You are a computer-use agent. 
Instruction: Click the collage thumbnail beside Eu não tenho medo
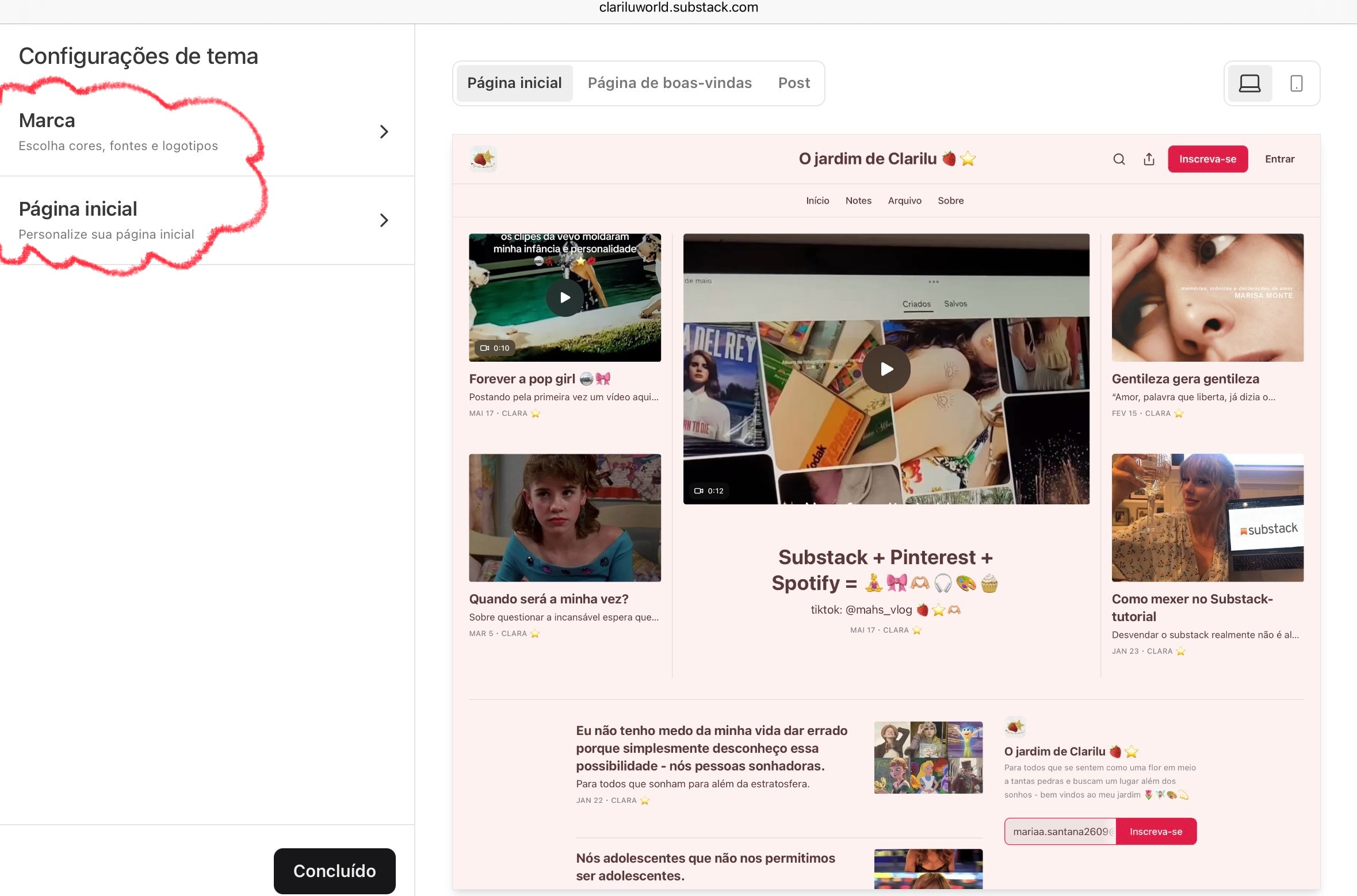(928, 757)
